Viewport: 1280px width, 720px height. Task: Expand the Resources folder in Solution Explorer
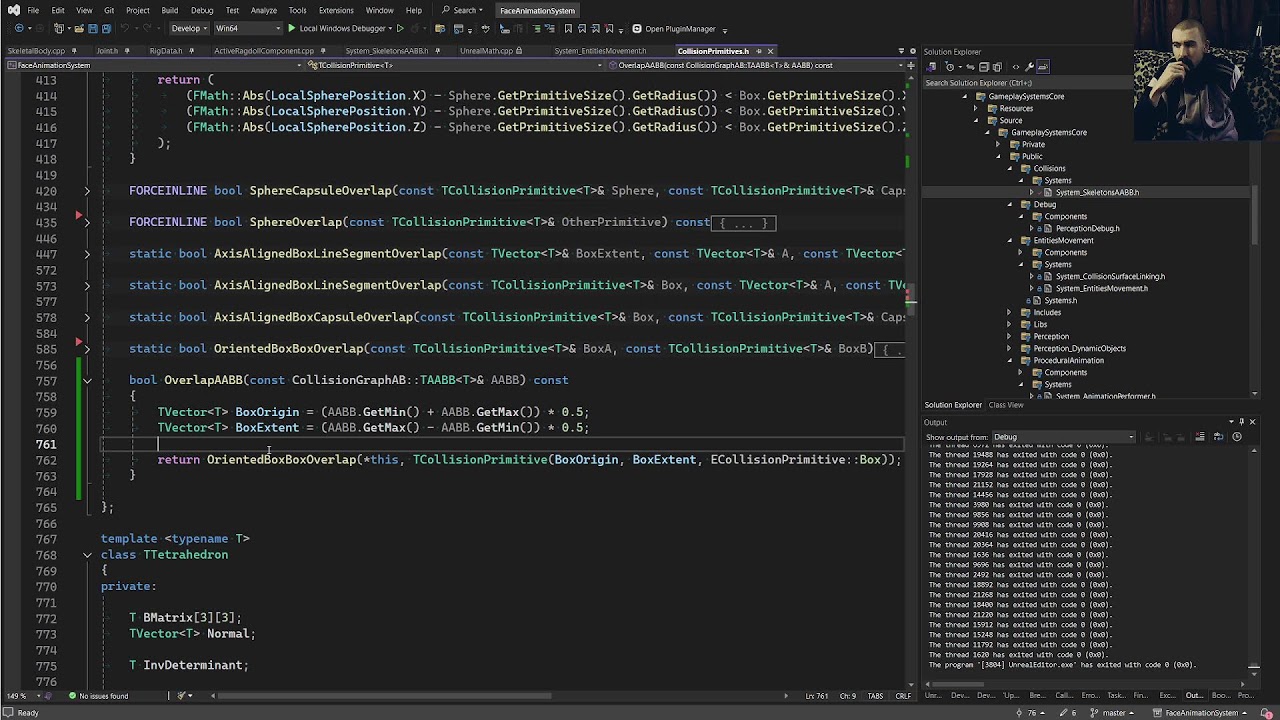click(x=977, y=108)
